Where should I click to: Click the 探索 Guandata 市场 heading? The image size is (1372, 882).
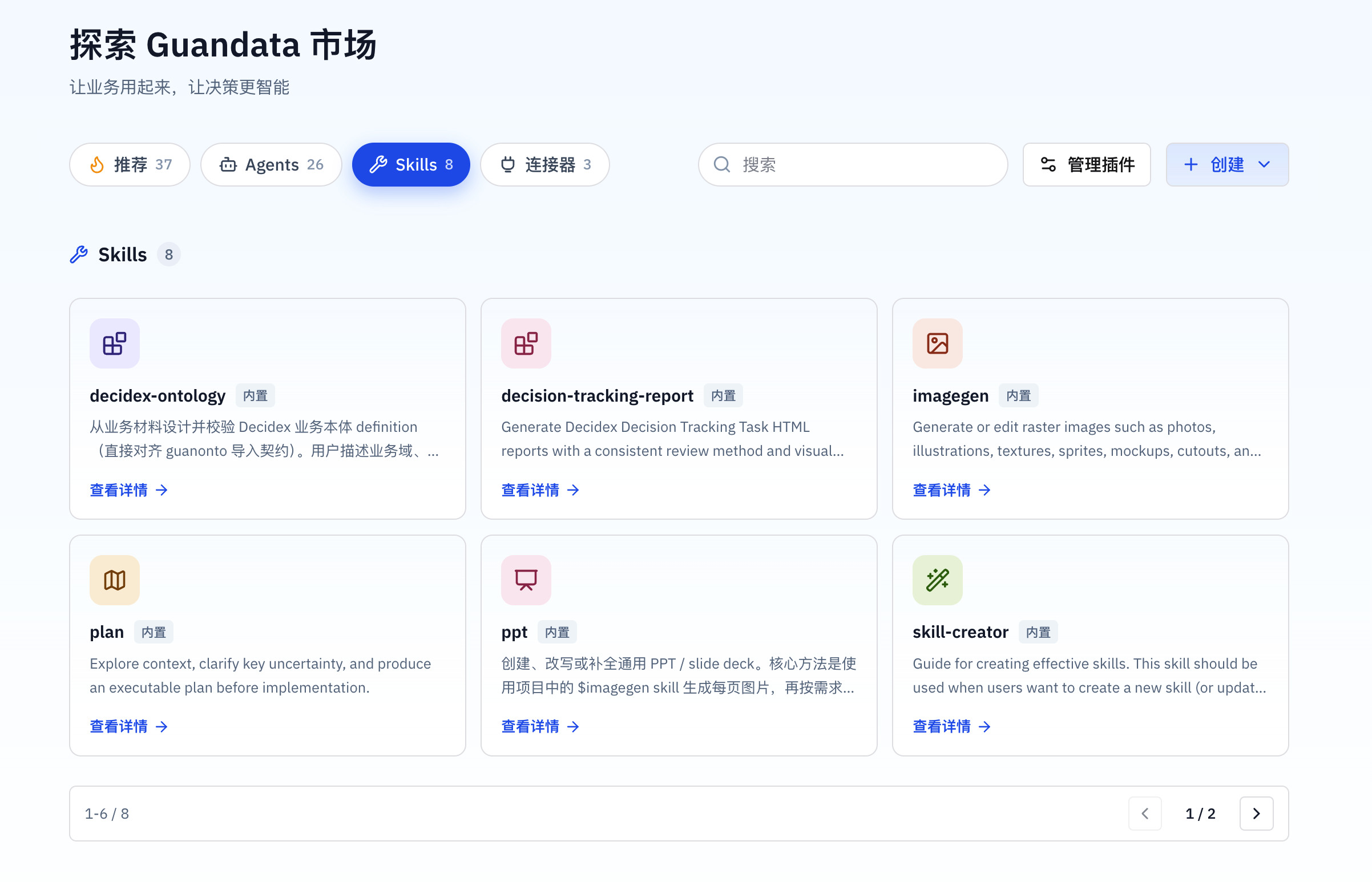coord(223,44)
